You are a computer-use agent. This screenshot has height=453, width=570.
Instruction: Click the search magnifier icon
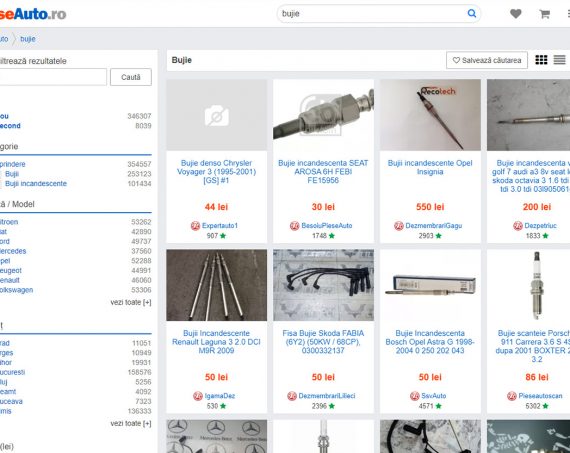point(471,13)
